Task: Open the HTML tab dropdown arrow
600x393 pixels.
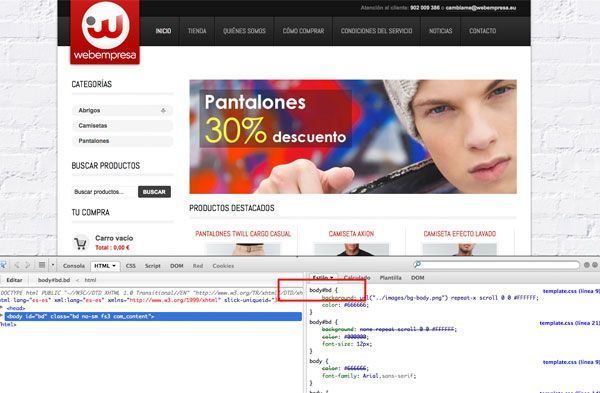Action: [114, 266]
